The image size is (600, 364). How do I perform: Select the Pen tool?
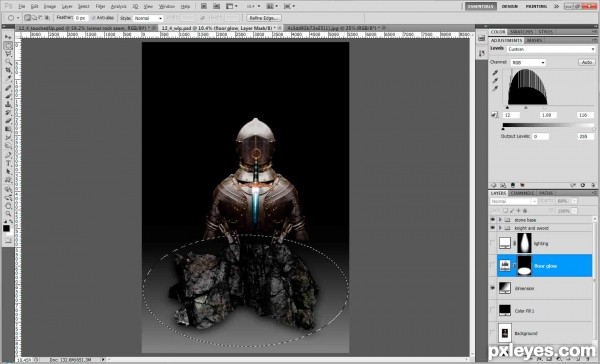pos(8,155)
